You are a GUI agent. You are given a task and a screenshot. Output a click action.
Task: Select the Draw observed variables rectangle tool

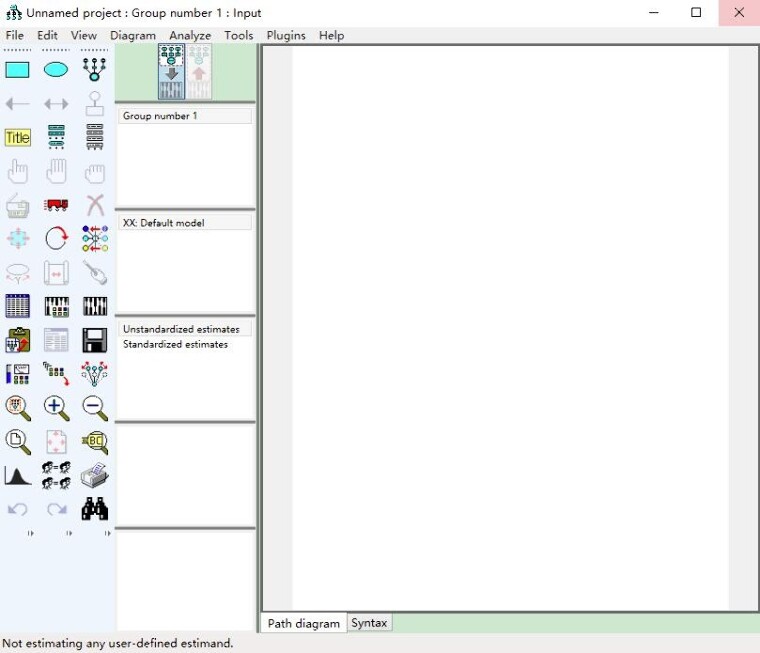click(x=17, y=70)
